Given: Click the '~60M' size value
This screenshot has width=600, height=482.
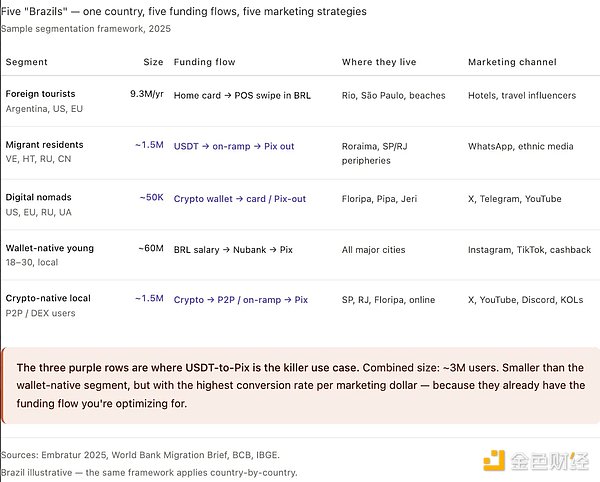Looking at the screenshot, I should click(x=151, y=248).
